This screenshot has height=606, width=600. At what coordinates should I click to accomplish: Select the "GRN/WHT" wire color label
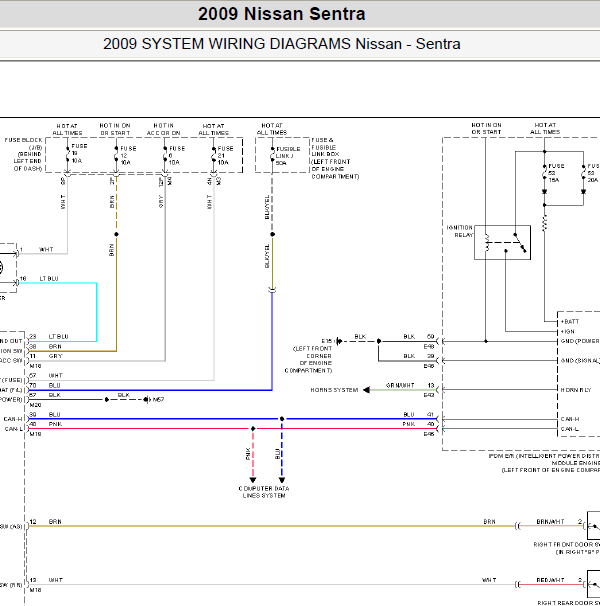coord(400,385)
